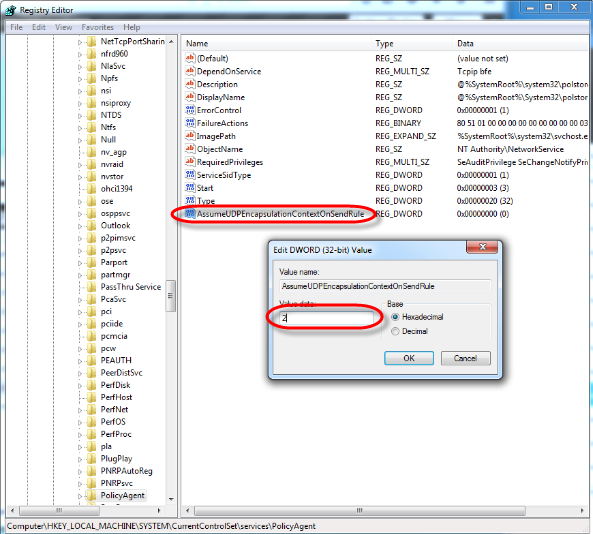Expand the PerfDisk tree node
Screen dimensions: 593x534
[x=80, y=386]
